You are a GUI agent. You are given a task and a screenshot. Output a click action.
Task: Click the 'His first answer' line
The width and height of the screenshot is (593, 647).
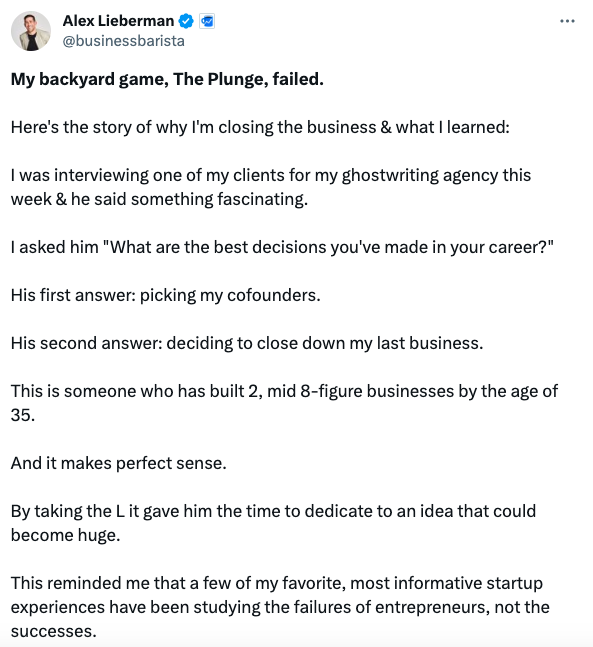(165, 295)
